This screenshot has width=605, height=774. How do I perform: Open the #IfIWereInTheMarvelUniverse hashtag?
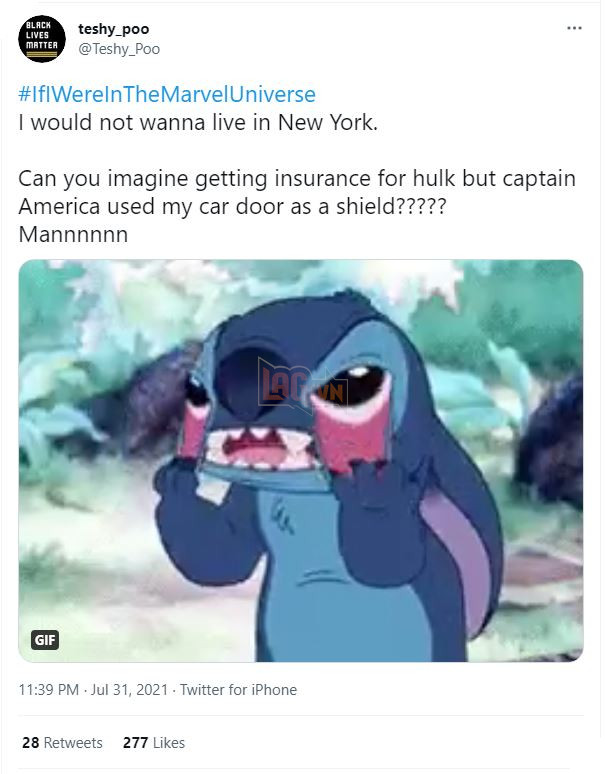pyautogui.click(x=167, y=94)
